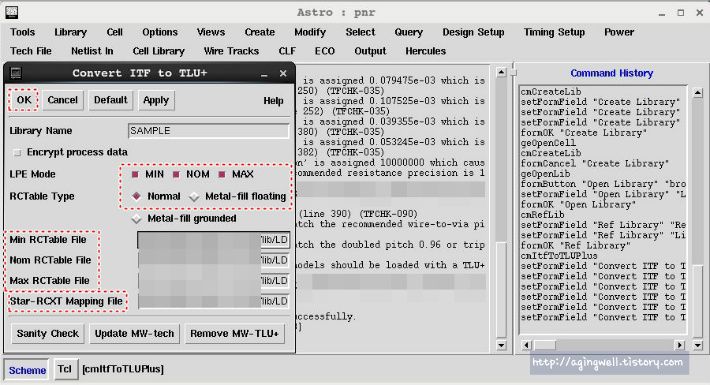Click the Library Name field SAMPLE

pos(208,131)
